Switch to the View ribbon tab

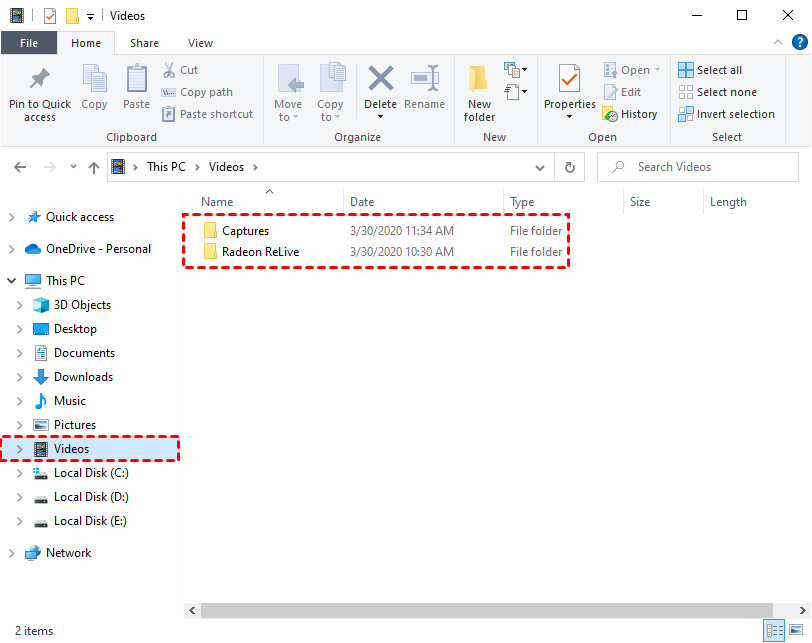coord(200,43)
